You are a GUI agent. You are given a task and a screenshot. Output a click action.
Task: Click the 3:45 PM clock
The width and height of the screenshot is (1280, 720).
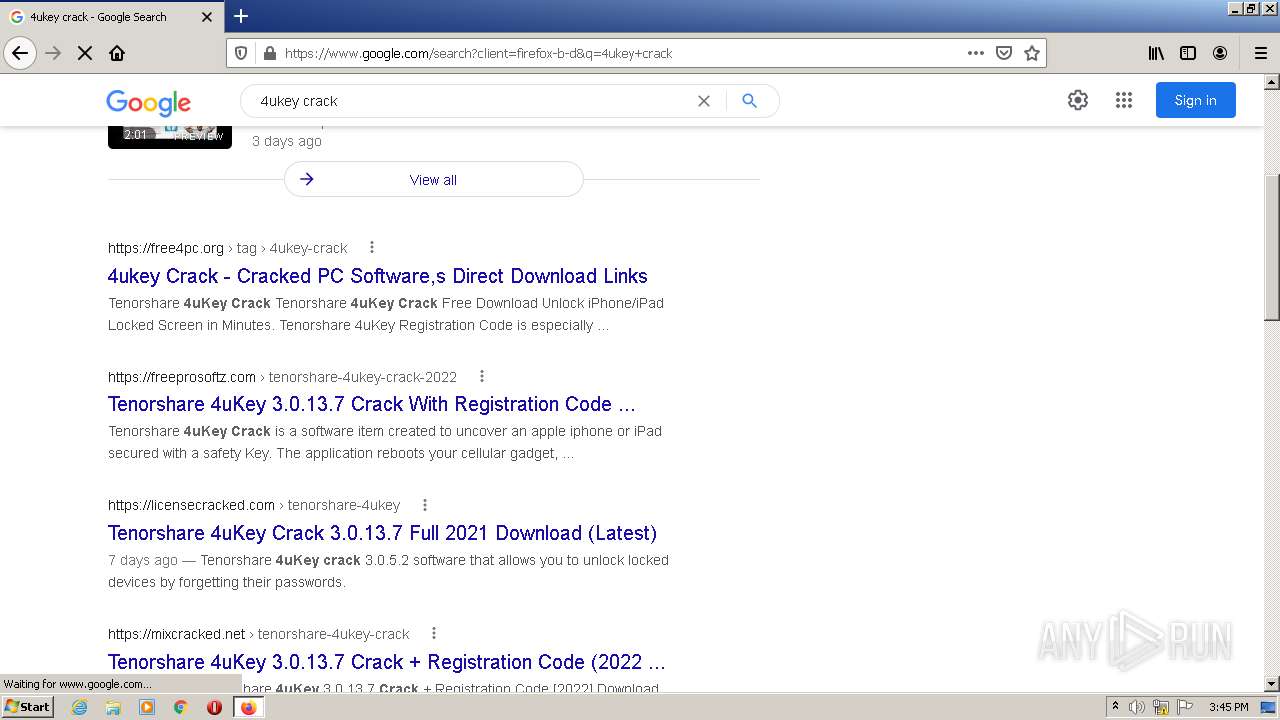click(1229, 707)
